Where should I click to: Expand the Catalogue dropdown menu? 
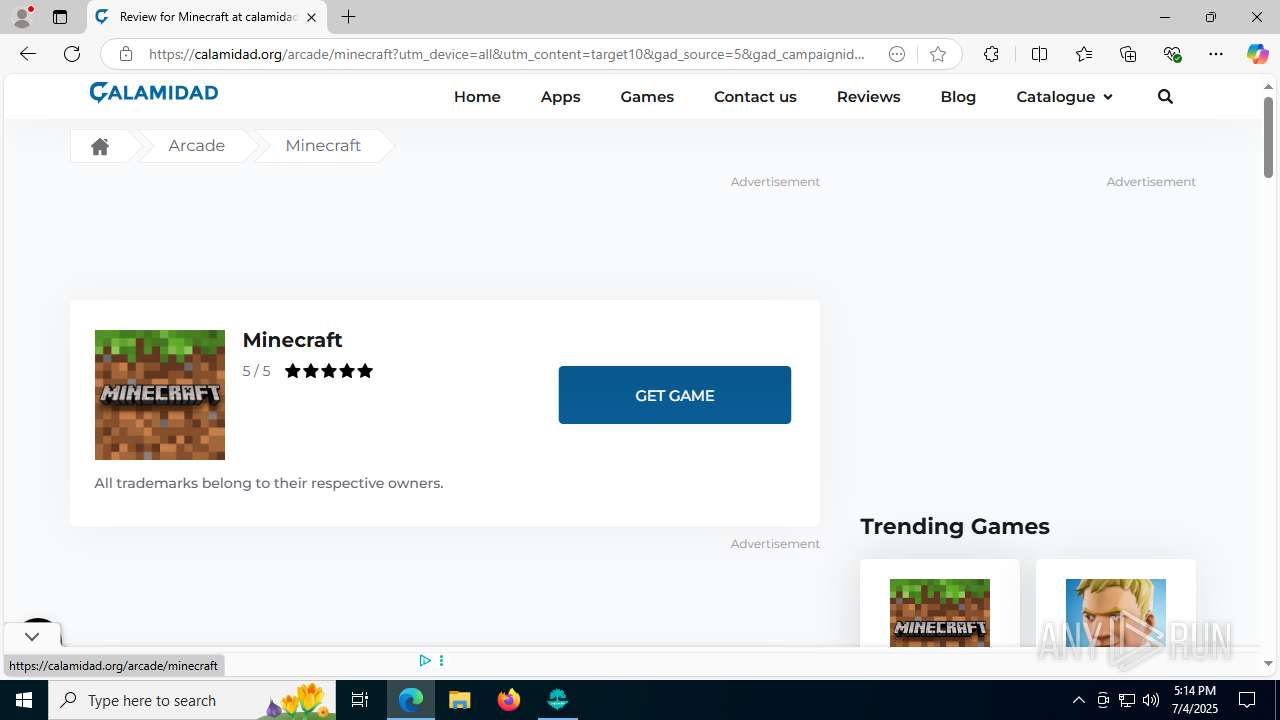click(x=1064, y=97)
